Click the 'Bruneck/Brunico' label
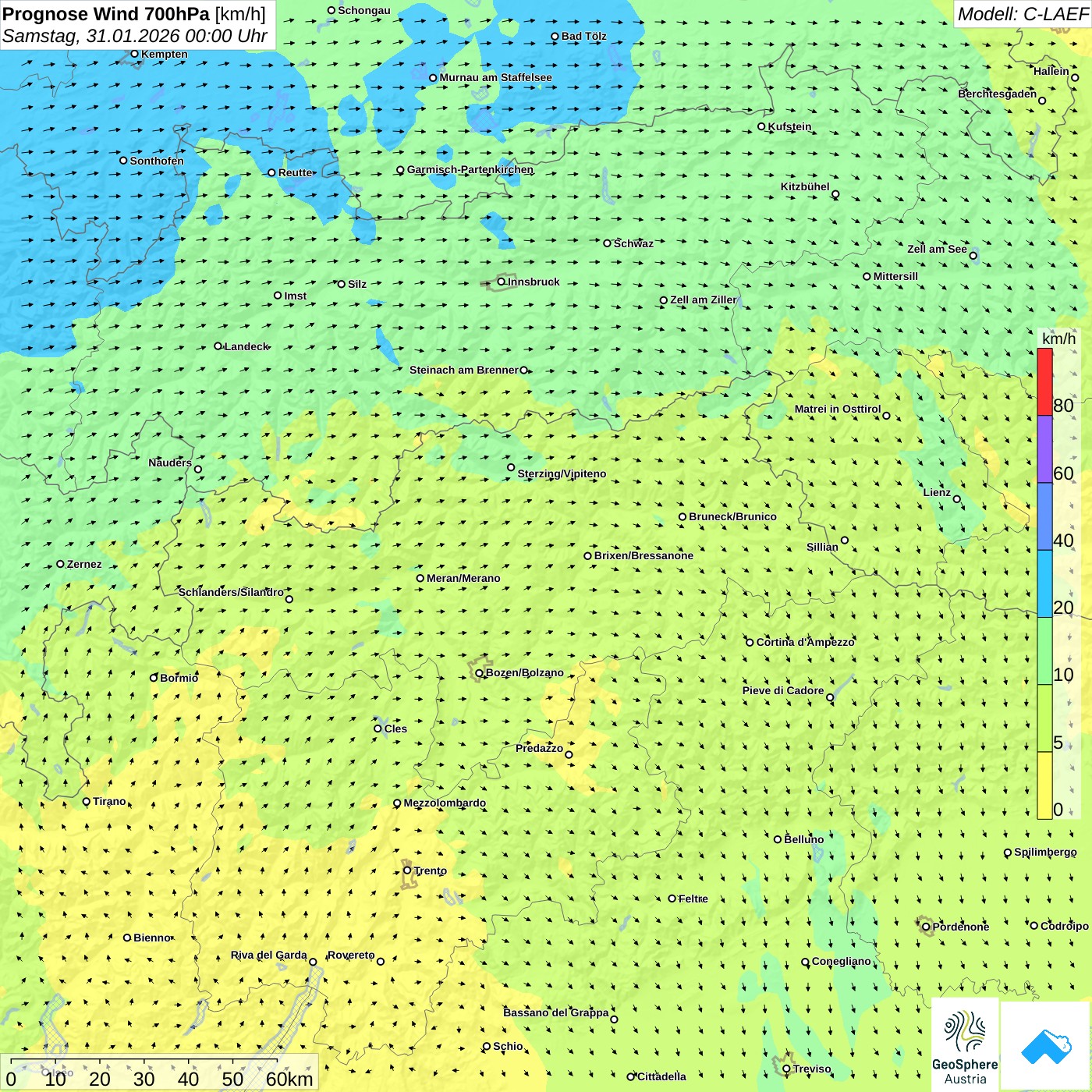This screenshot has height=1092, width=1092. pyautogui.click(x=732, y=516)
